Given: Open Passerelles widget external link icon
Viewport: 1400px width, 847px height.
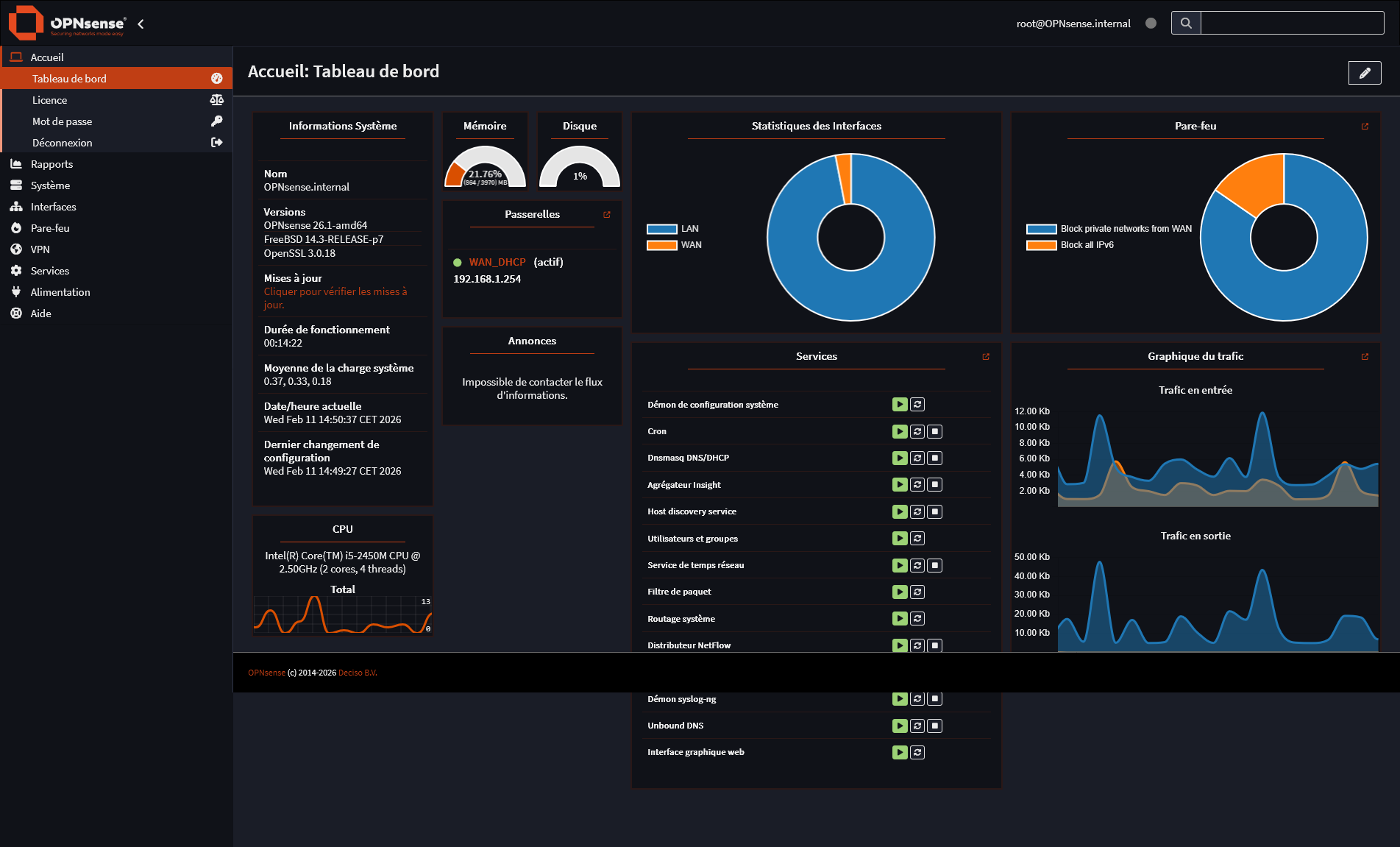Looking at the screenshot, I should pos(607,215).
